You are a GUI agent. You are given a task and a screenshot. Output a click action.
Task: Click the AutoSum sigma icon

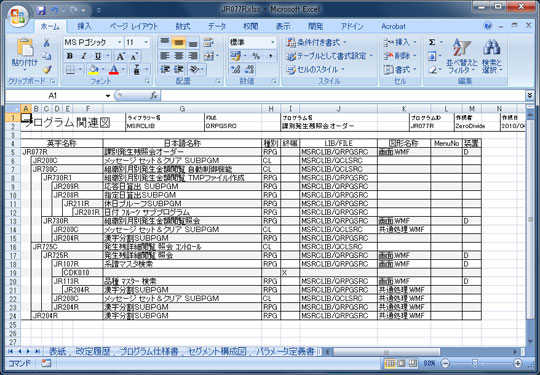tap(432, 42)
